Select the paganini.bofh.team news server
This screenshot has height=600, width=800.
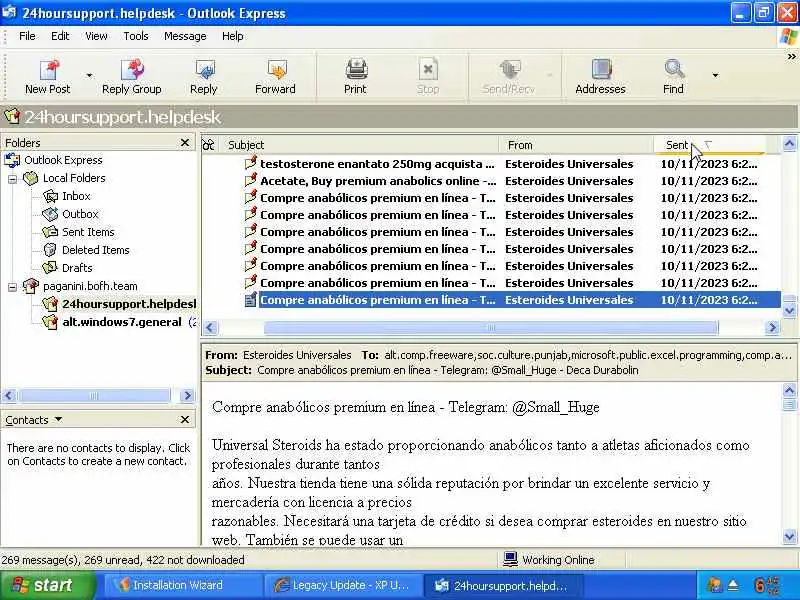coord(90,286)
